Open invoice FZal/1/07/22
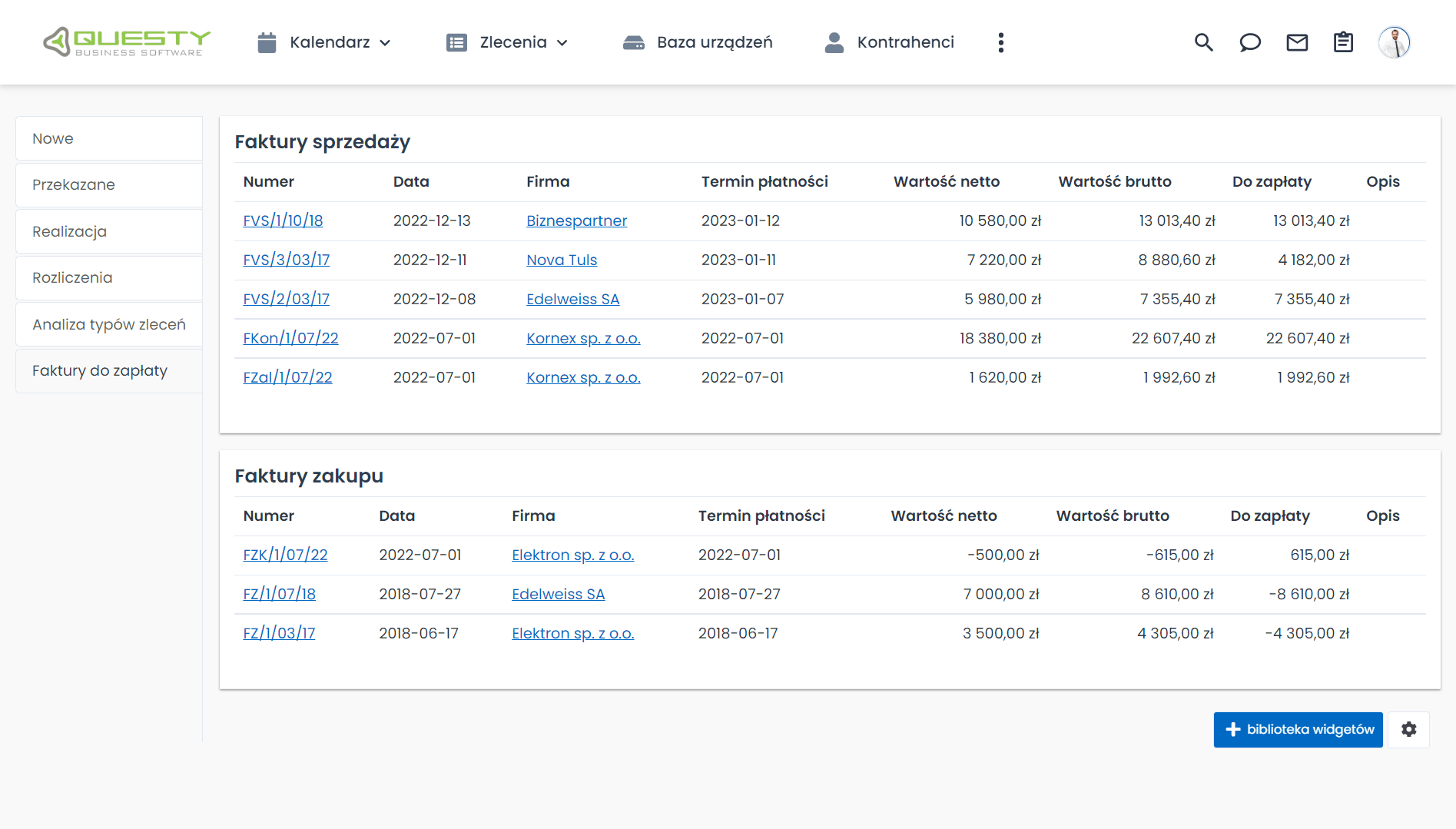 coord(287,377)
